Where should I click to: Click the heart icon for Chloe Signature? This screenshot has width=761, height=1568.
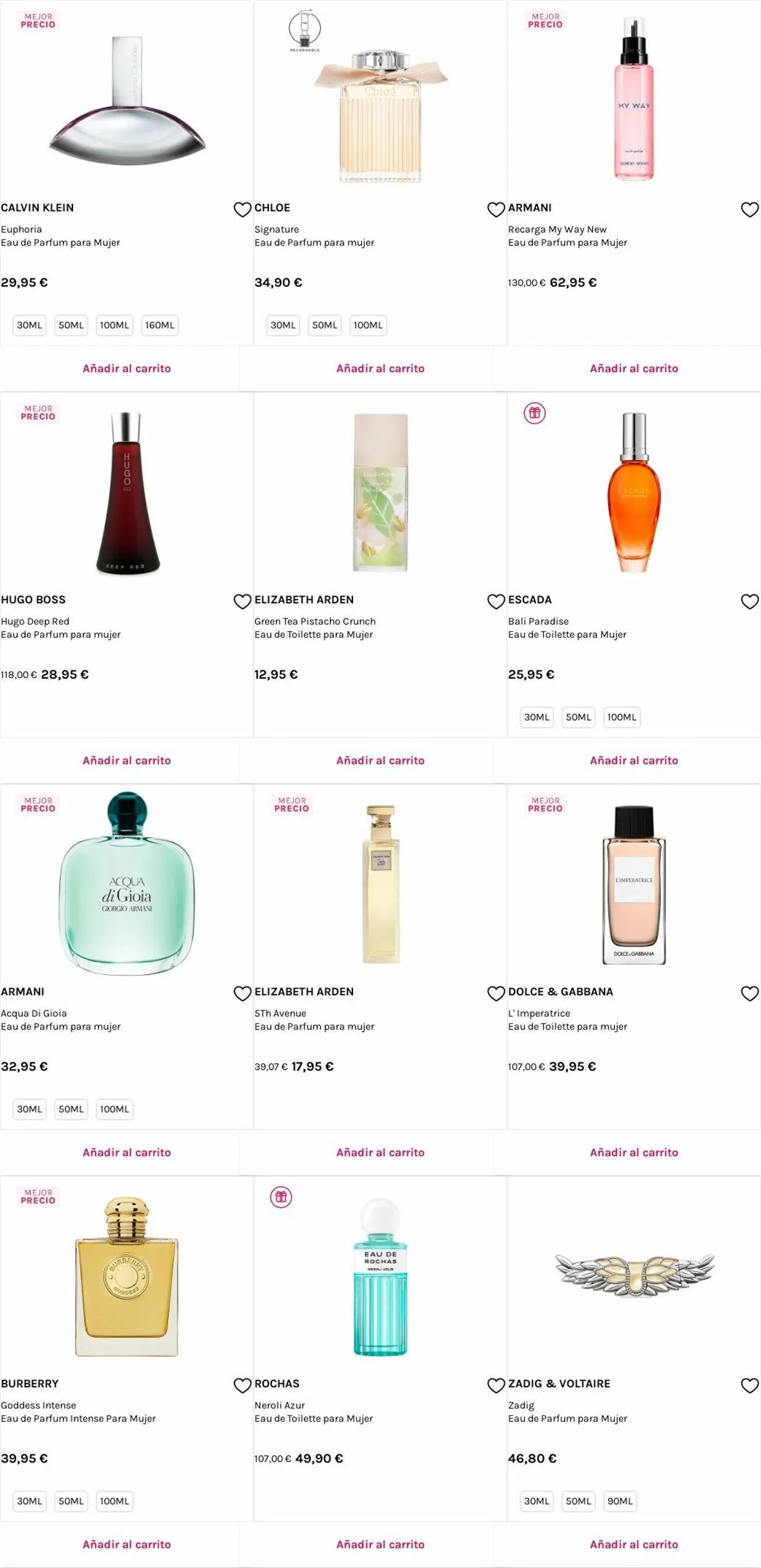(496, 210)
